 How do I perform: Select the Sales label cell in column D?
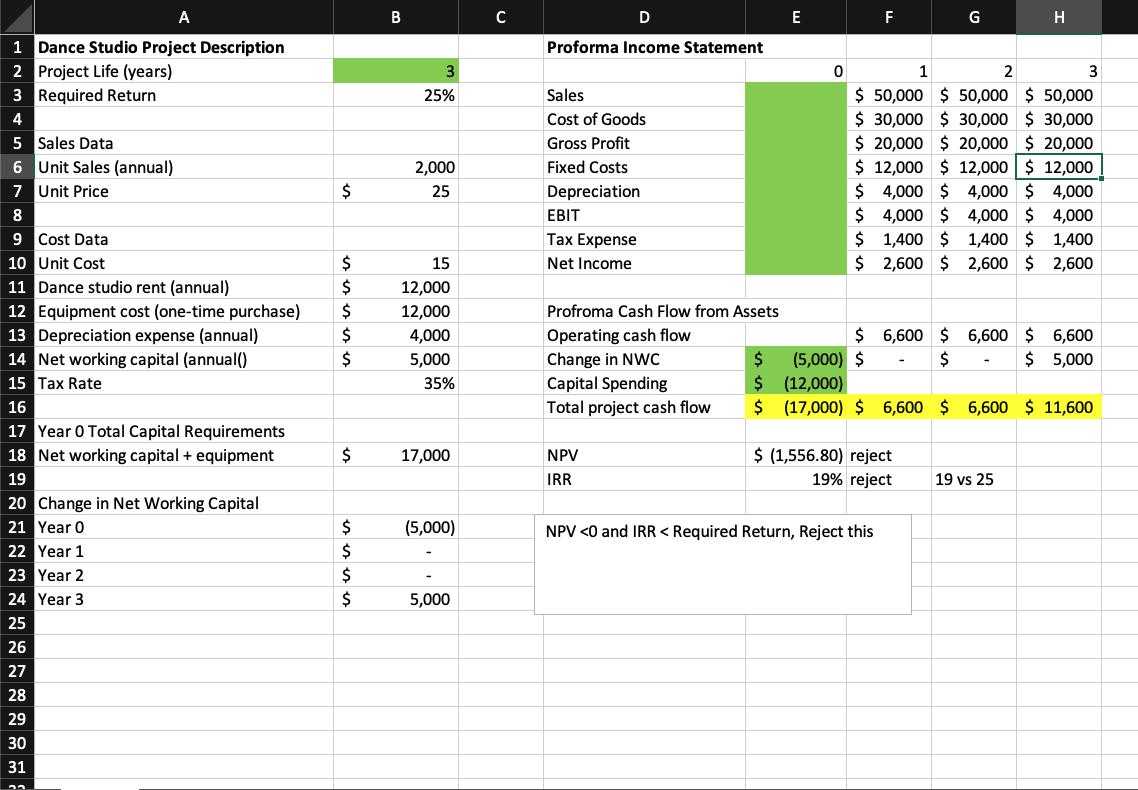point(644,95)
